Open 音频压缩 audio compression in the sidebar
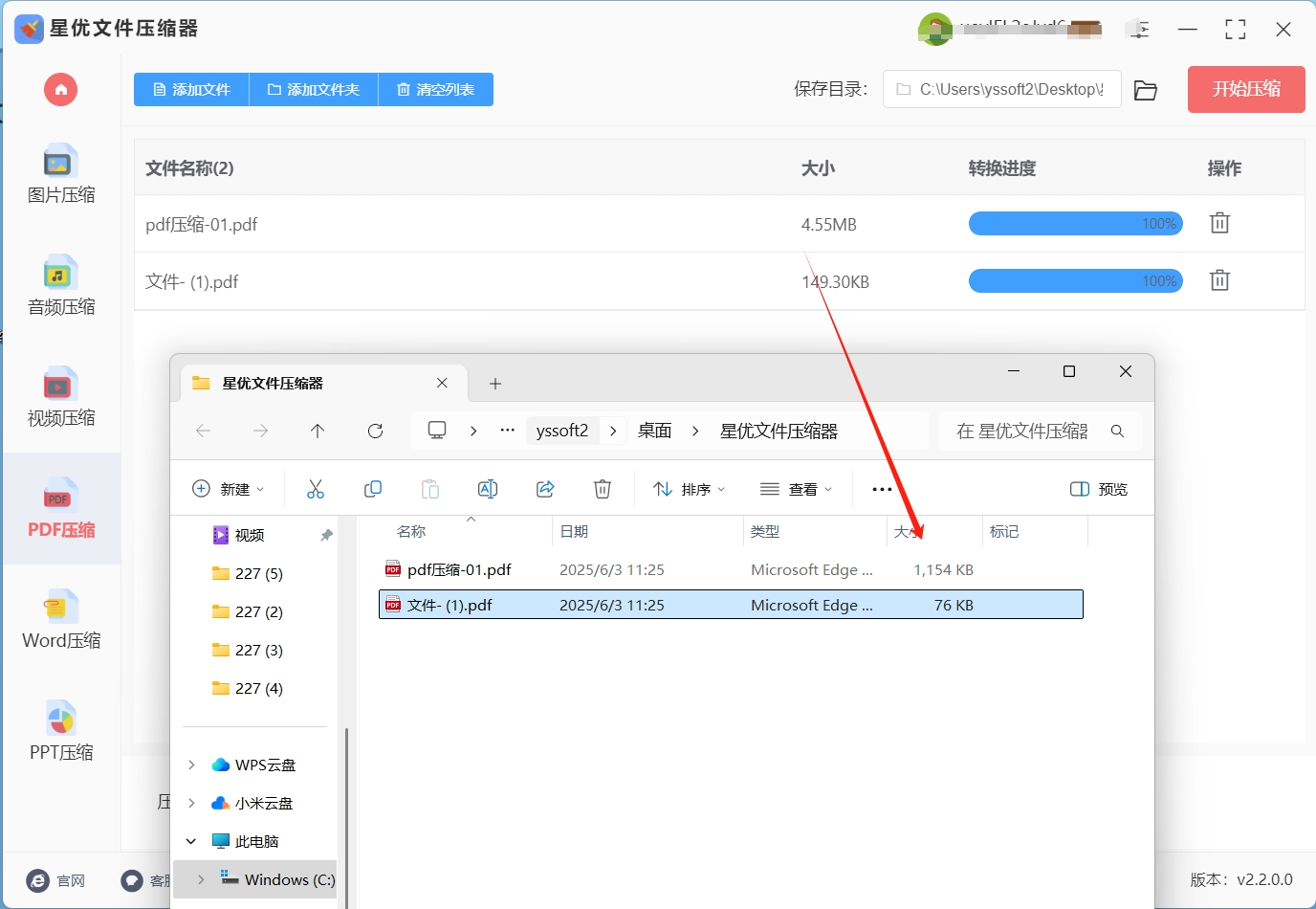 pos(61,285)
